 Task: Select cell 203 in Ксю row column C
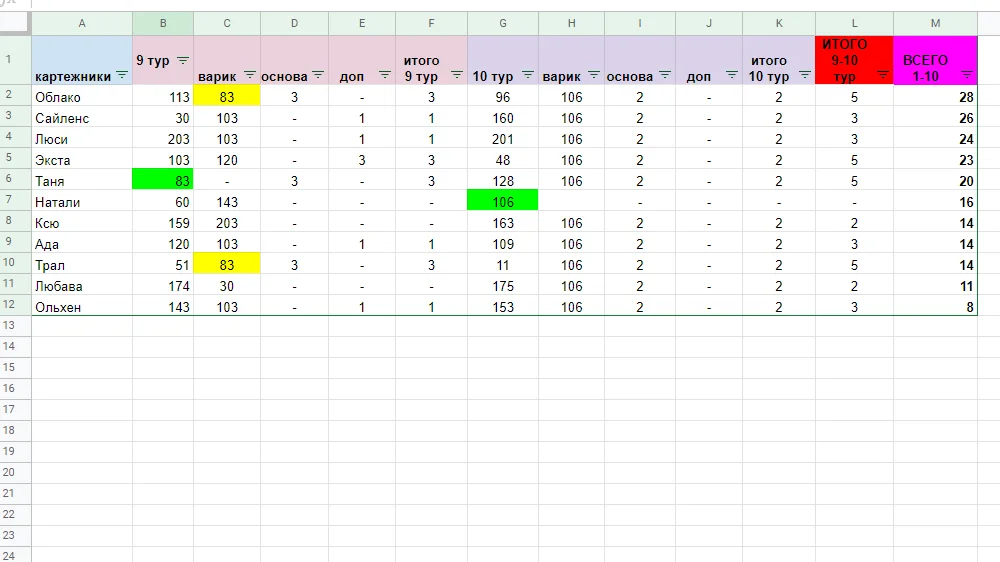tap(227, 223)
